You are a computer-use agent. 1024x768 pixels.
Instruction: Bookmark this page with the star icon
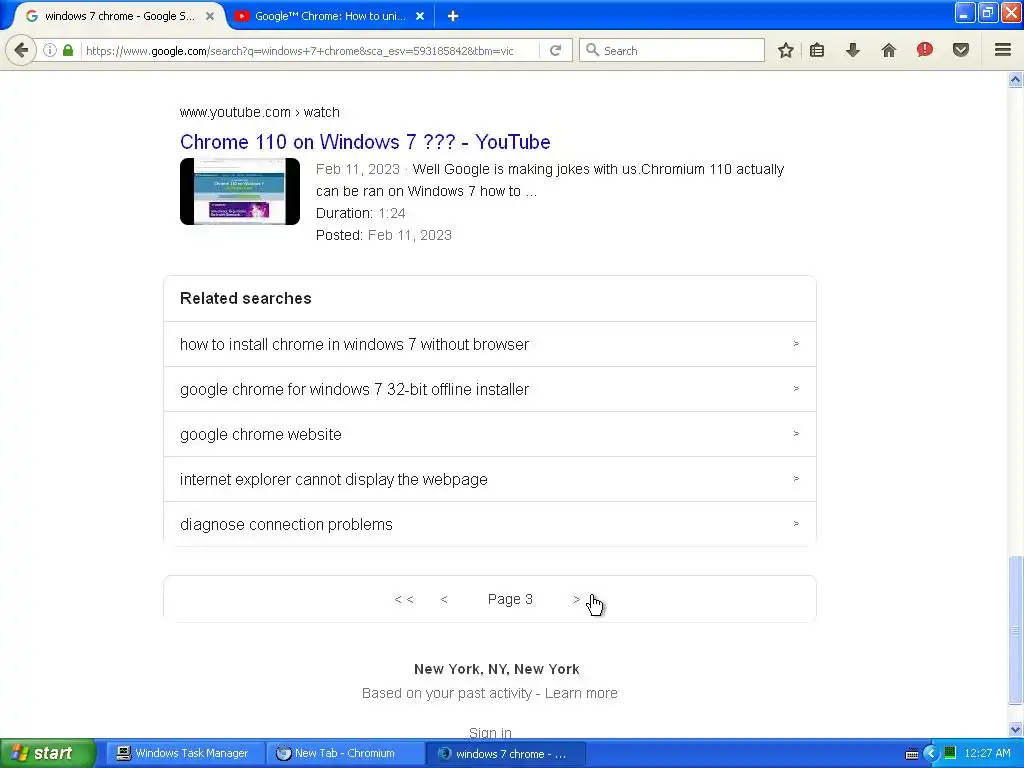click(786, 50)
